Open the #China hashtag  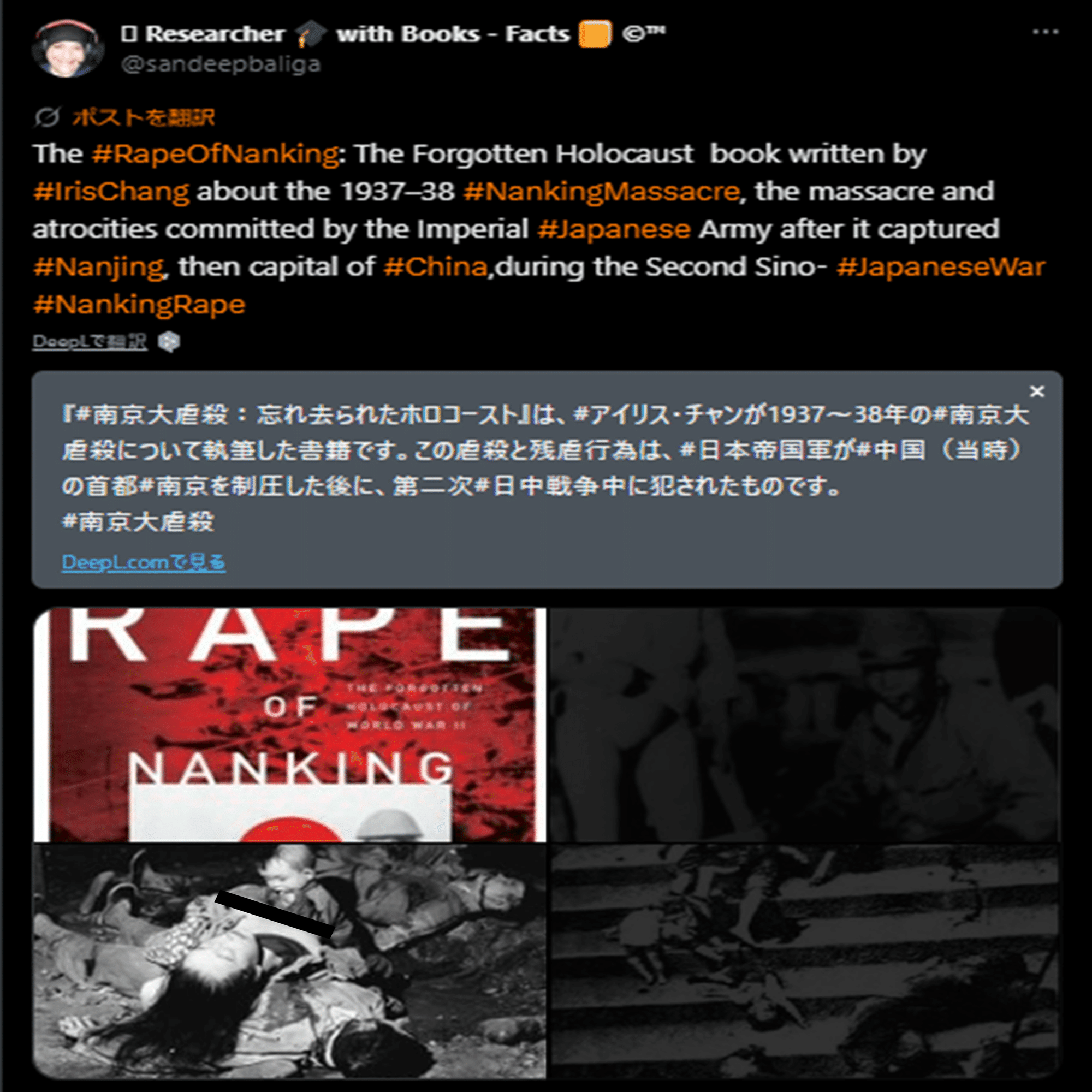click(x=435, y=267)
